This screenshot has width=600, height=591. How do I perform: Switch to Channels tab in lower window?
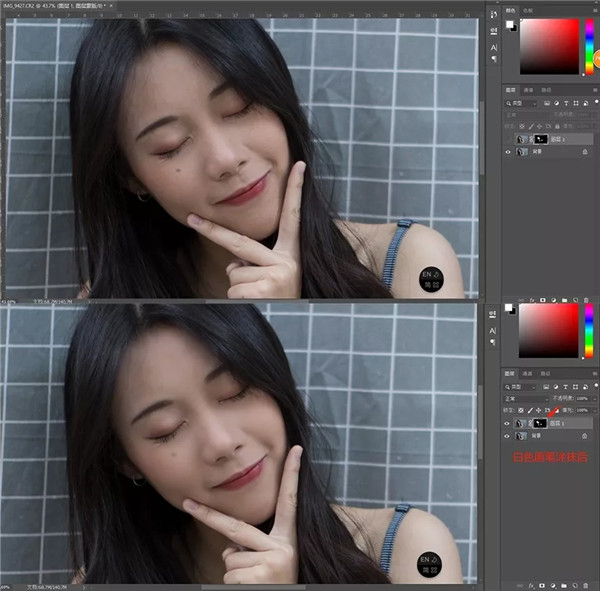pyautogui.click(x=527, y=374)
